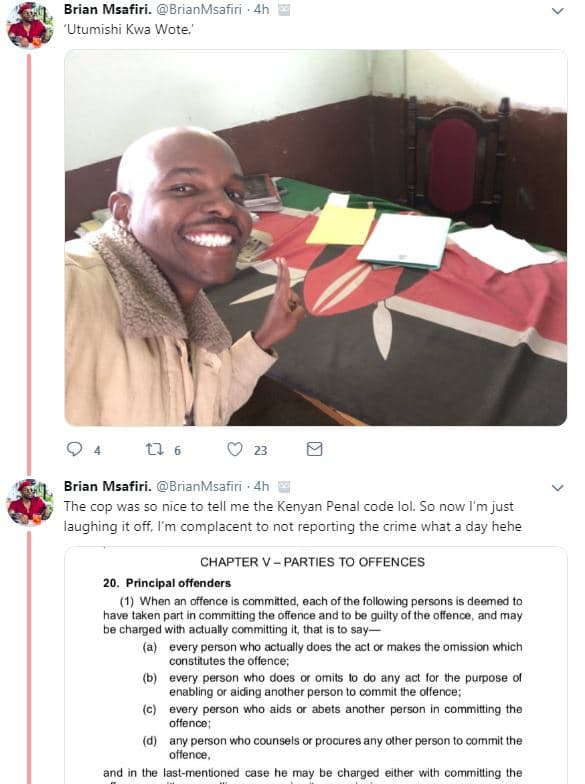This screenshot has width=585, height=784.
Task: Click Brian Msafiri name on first tweet
Action: (x=108, y=9)
